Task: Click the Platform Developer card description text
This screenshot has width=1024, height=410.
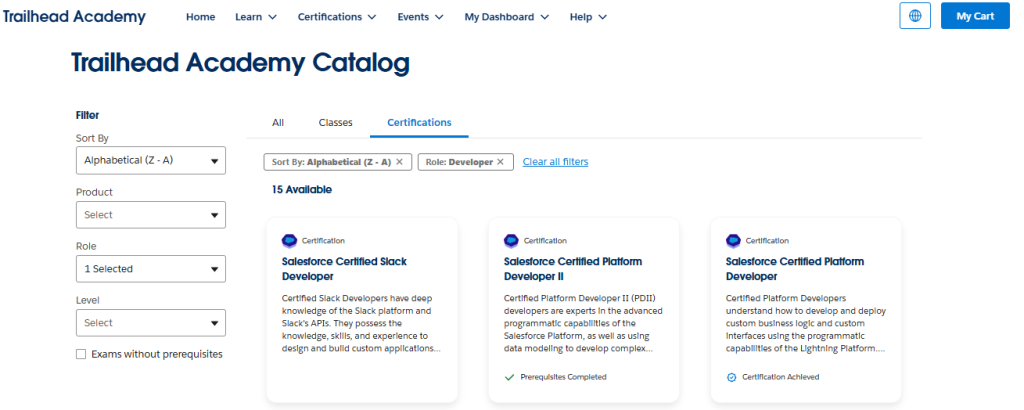Action: point(806,323)
